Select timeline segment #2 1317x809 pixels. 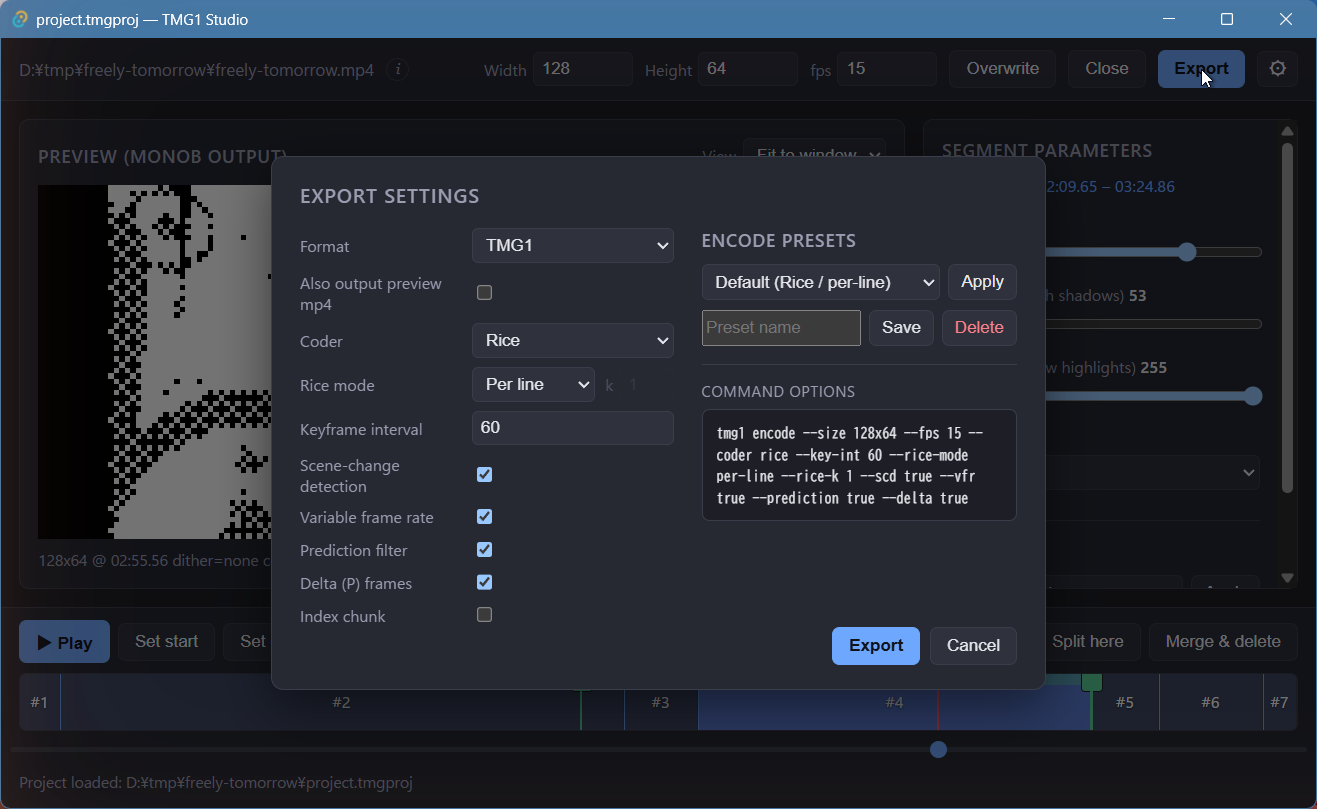[341, 702]
